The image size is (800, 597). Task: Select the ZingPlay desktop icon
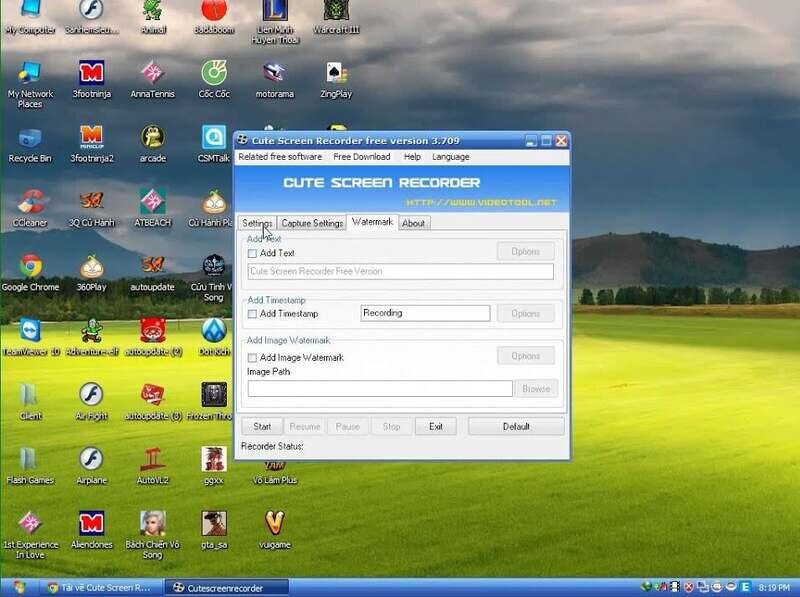click(336, 75)
